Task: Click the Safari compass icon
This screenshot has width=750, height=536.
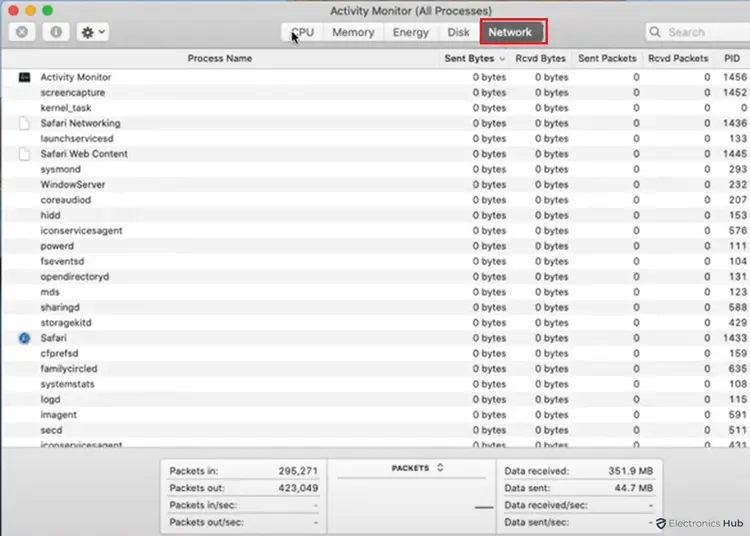Action: (24, 338)
